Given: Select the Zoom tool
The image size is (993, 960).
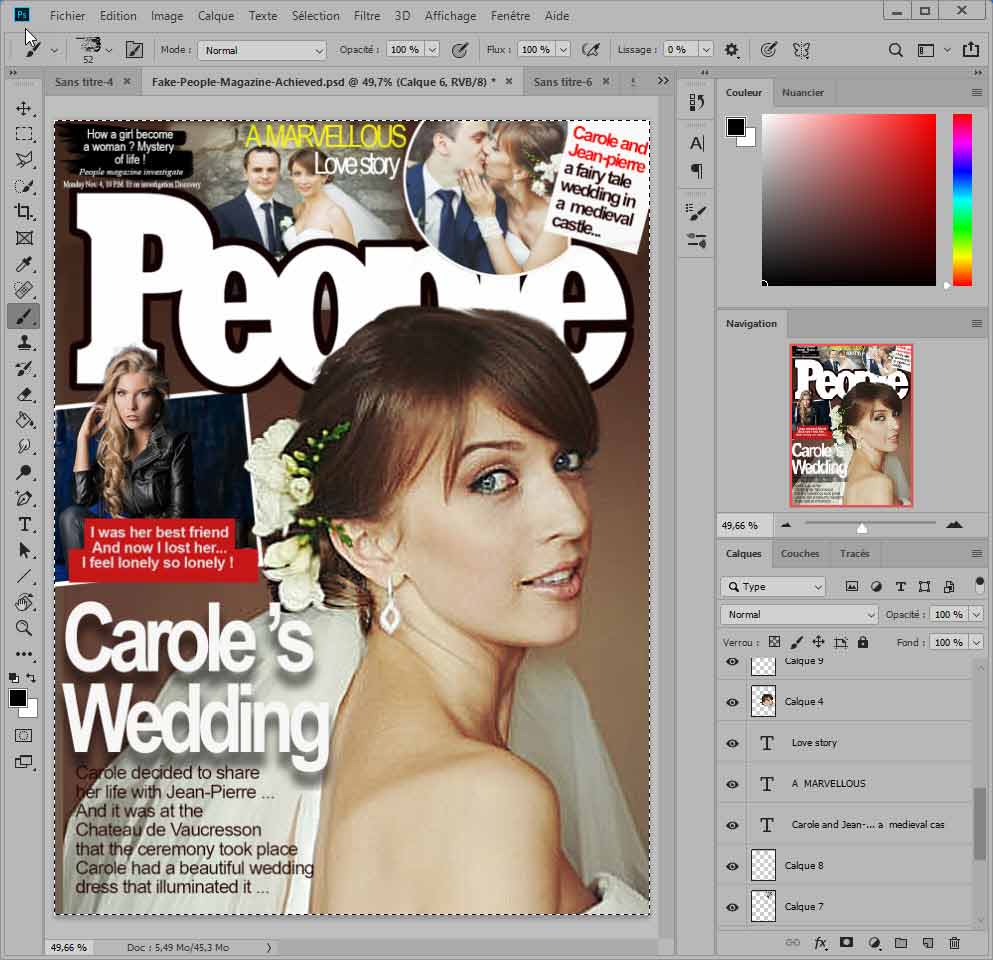Looking at the screenshot, I should click(24, 628).
